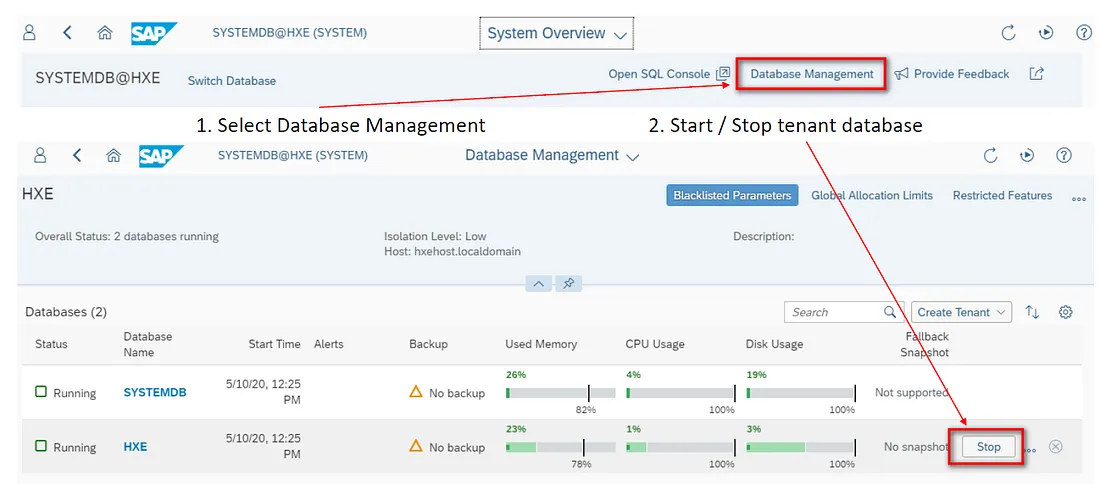Collapse header with up chevron
The image size is (1100, 484).
point(539,283)
